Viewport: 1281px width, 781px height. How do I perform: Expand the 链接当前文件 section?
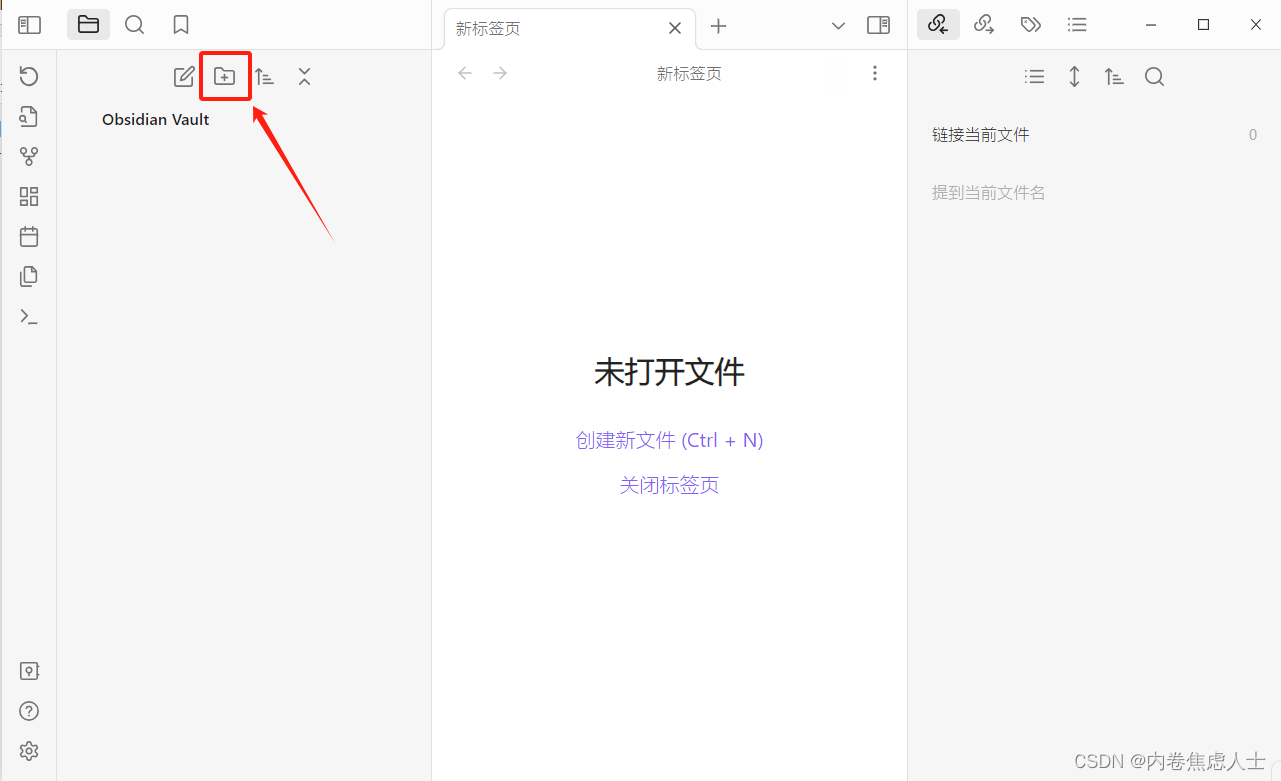(x=1094, y=135)
